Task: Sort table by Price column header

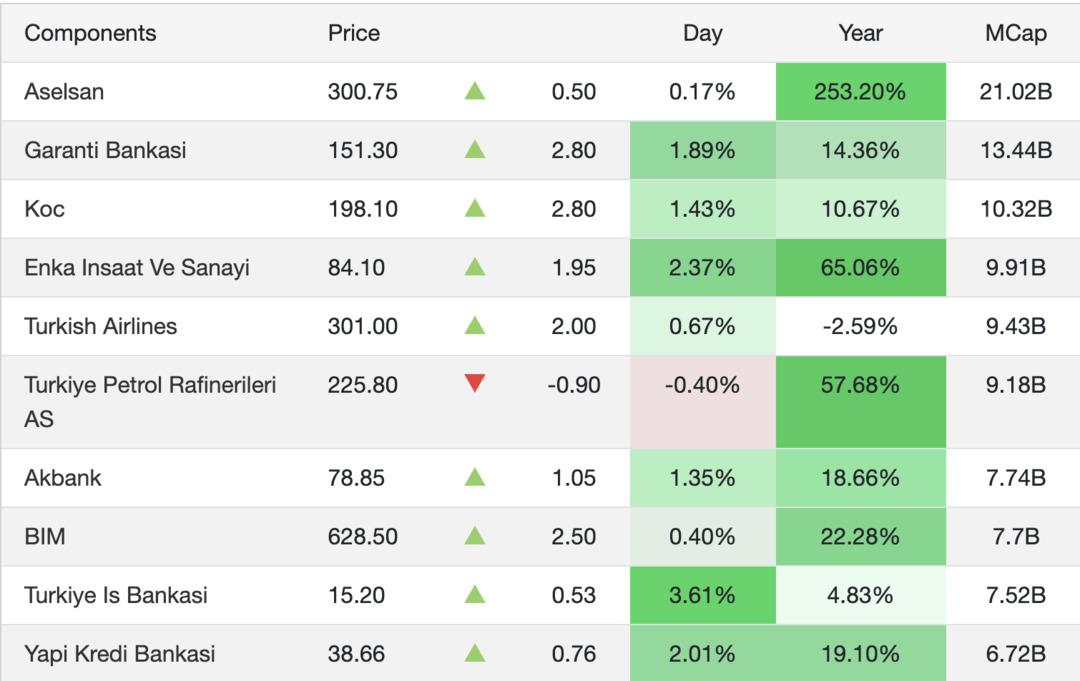Action: pos(354,33)
